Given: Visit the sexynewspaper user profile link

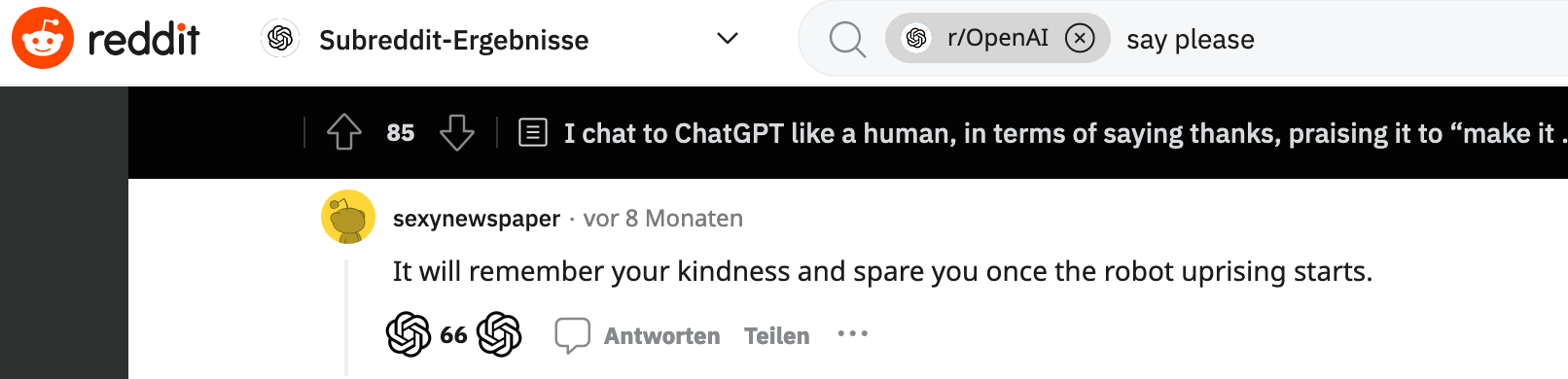Looking at the screenshot, I should 477,219.
